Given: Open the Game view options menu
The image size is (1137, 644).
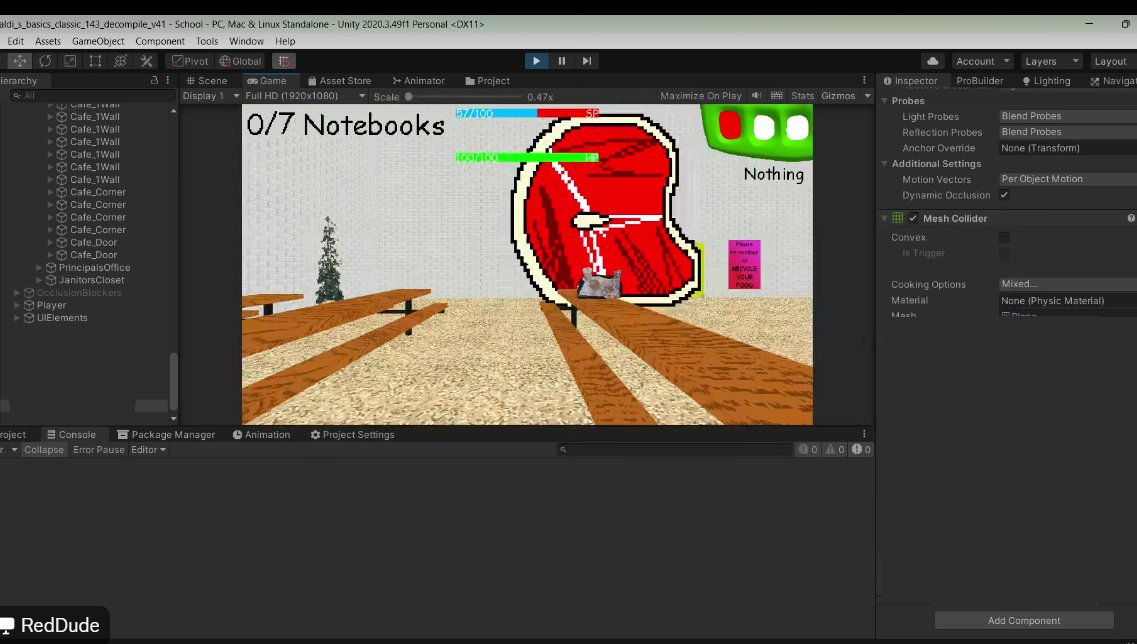Looking at the screenshot, I should pos(864,80).
